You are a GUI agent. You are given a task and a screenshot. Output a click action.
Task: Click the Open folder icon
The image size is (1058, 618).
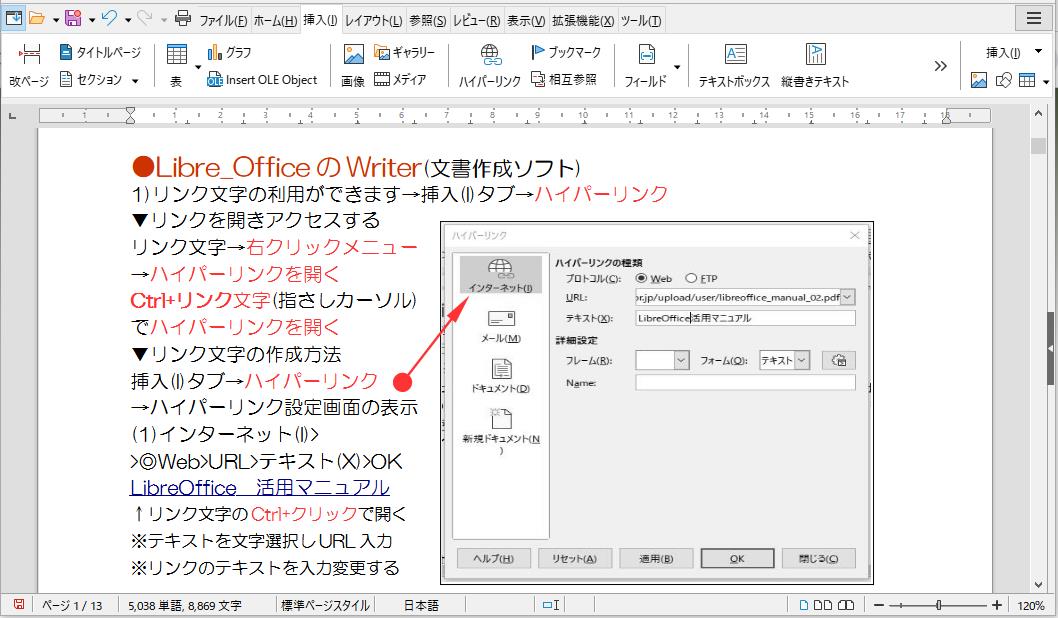[37, 18]
